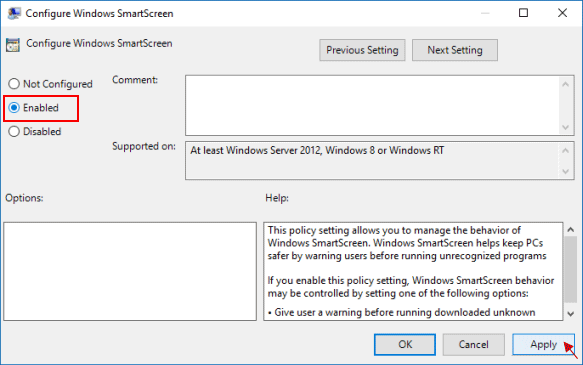The image size is (583, 365).
Task: Maximize the Configure Windows SmartScreen window
Action: [524, 13]
